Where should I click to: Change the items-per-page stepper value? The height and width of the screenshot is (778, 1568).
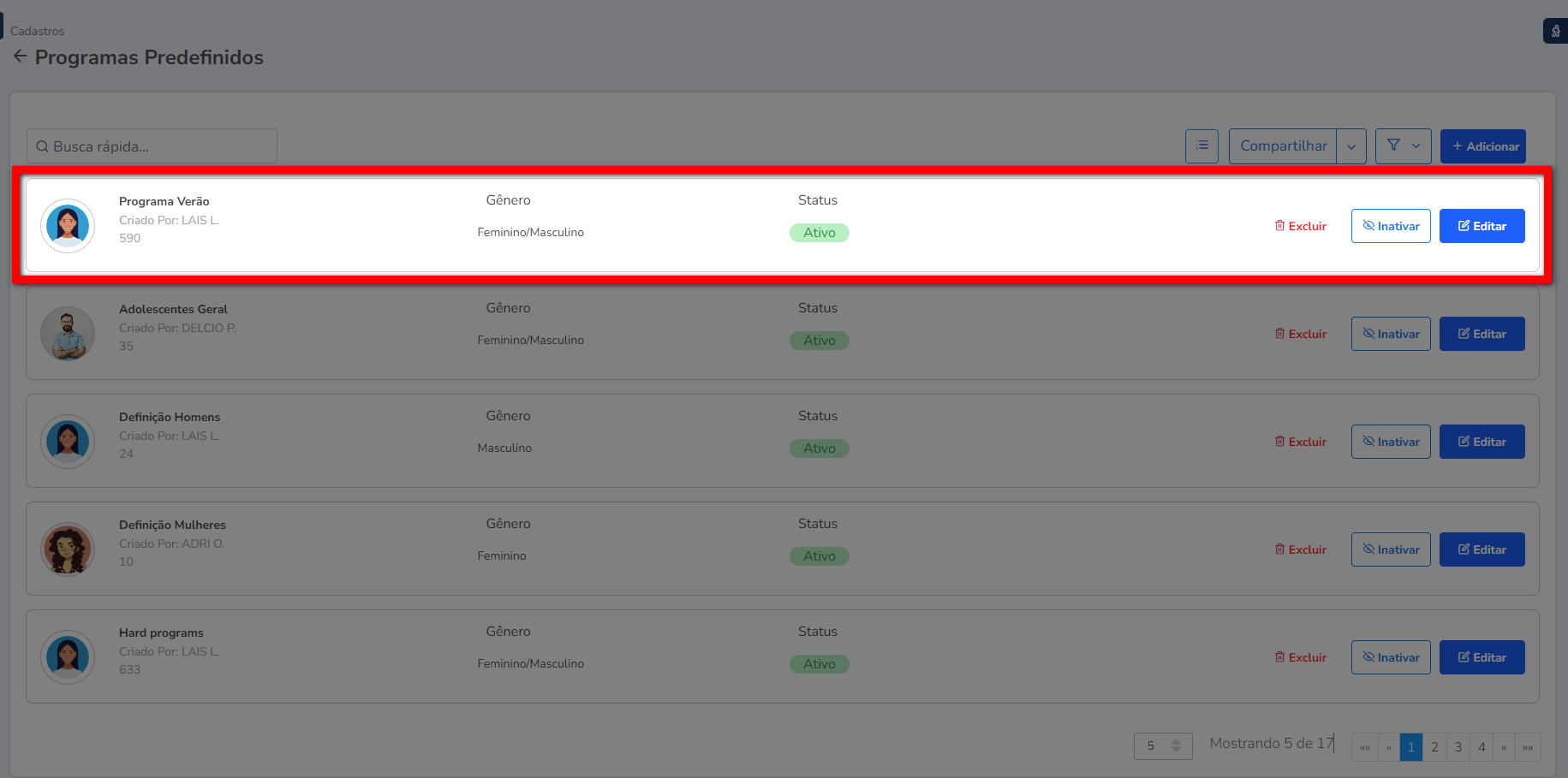[x=1176, y=746]
